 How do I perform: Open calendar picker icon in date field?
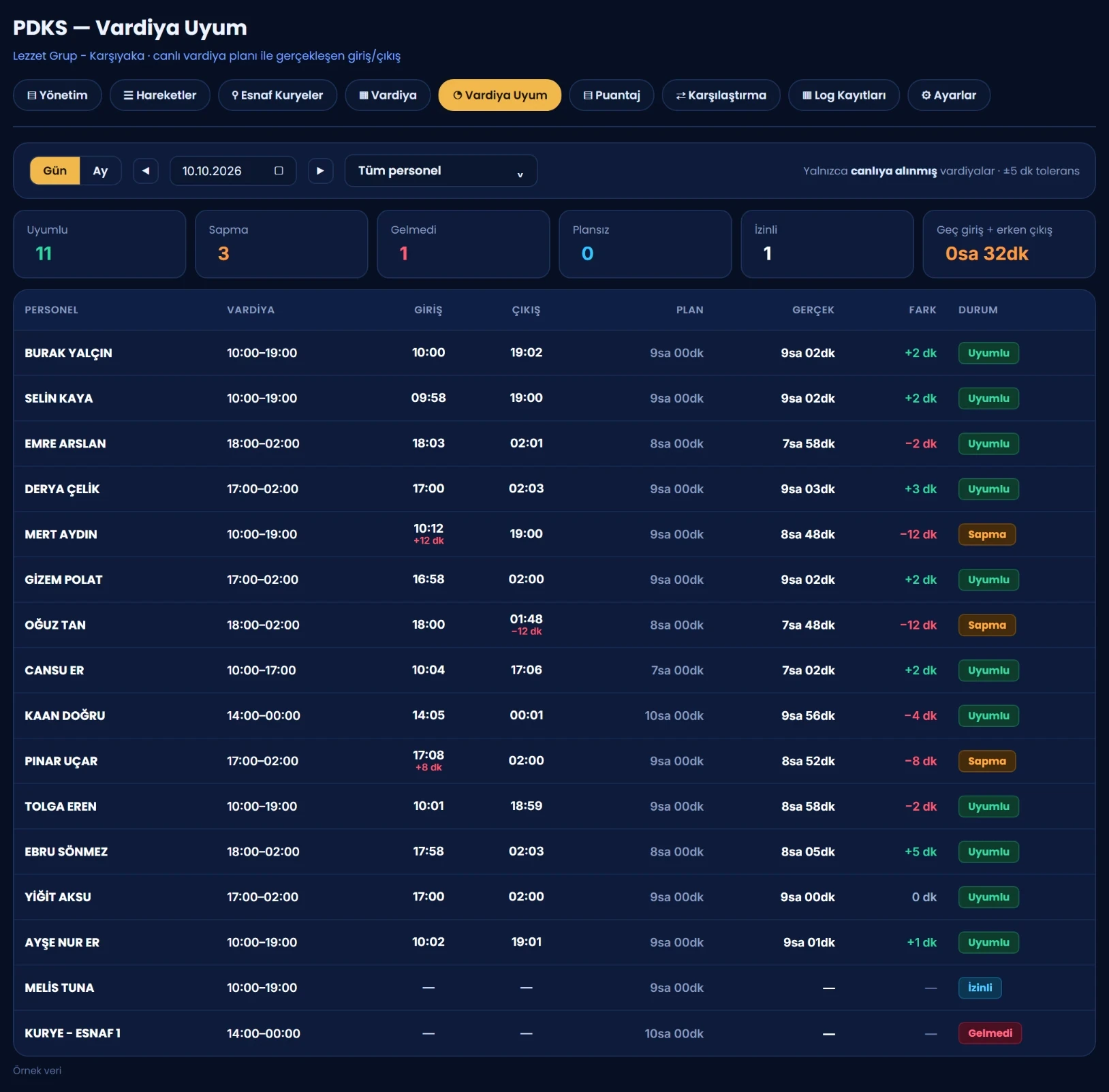tap(279, 171)
